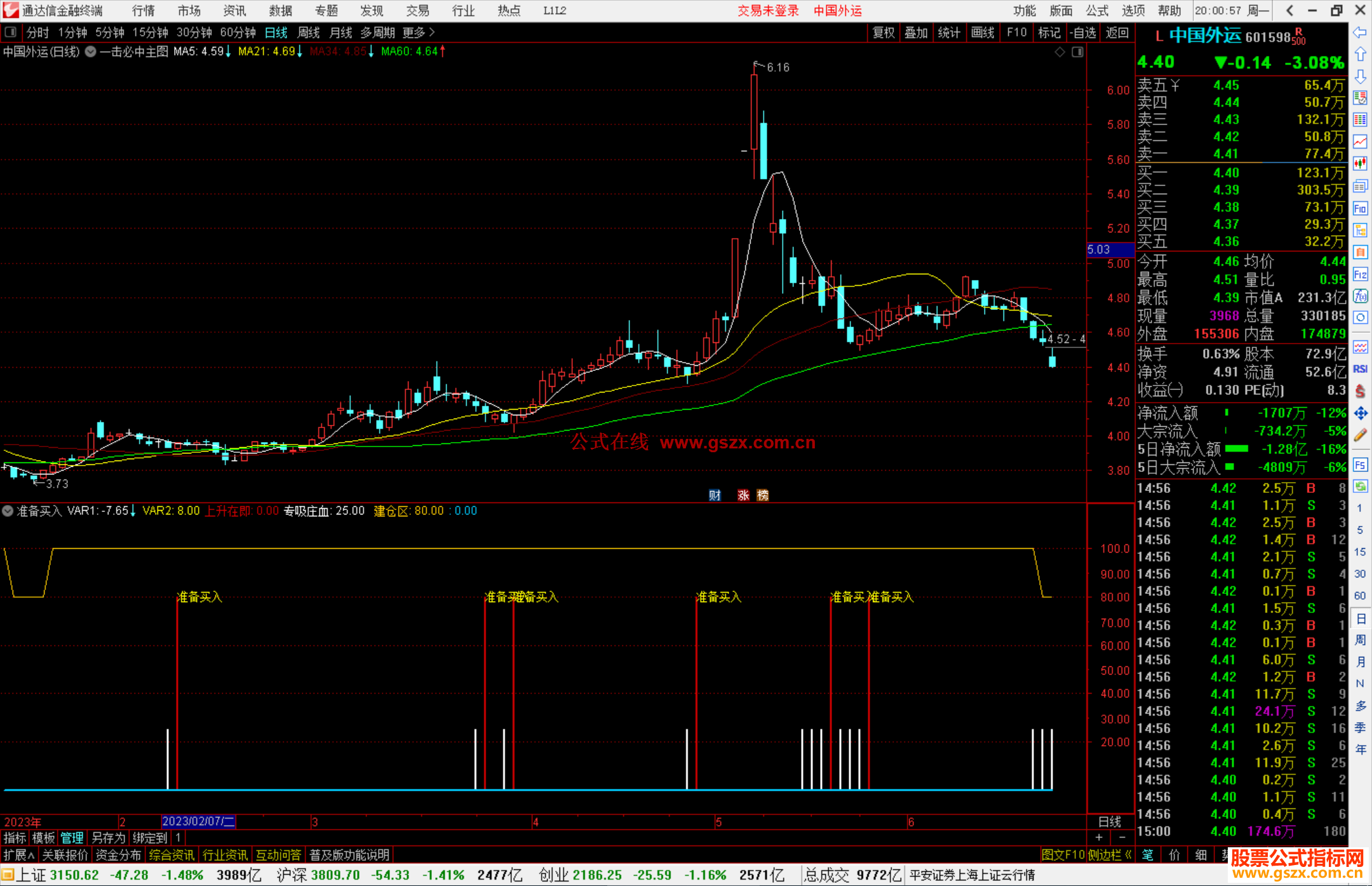The height and width of the screenshot is (886, 1372).
Task: Click the 交易未登录 status text
Action: coord(768,11)
